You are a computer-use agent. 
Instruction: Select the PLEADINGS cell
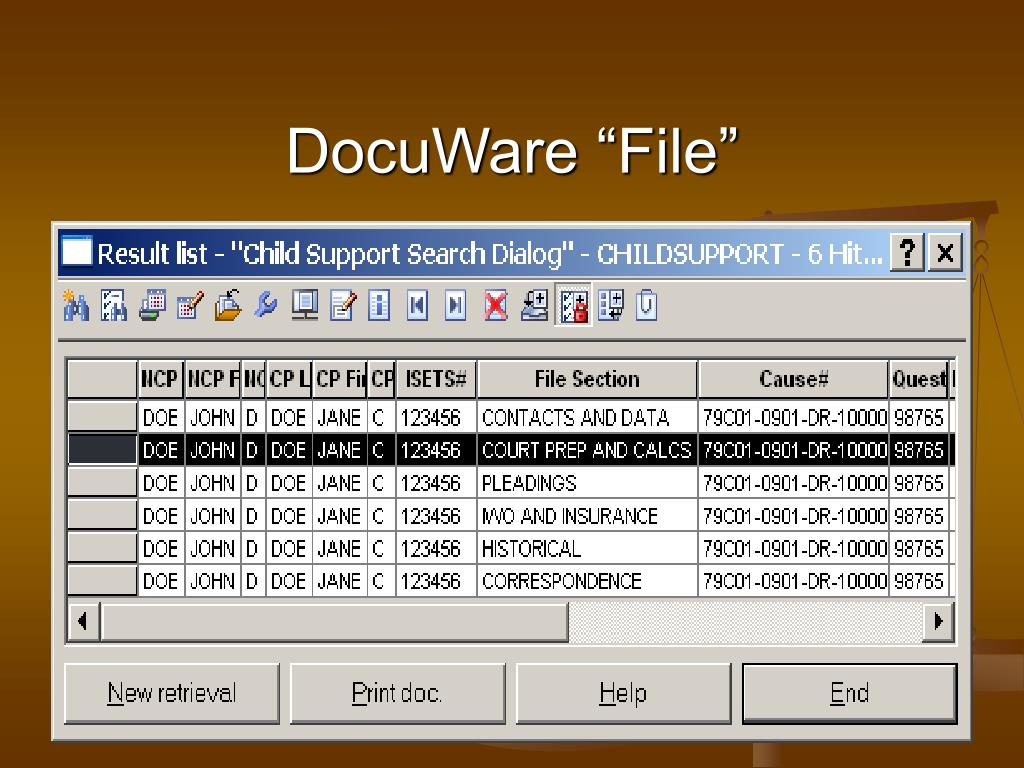click(587, 483)
